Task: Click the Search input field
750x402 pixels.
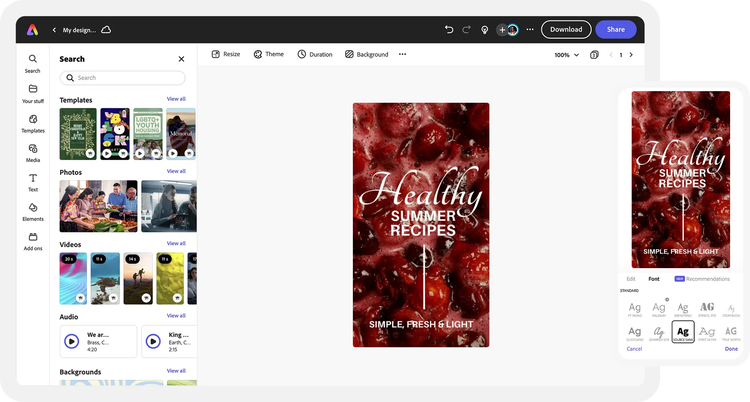Action: tap(122, 78)
